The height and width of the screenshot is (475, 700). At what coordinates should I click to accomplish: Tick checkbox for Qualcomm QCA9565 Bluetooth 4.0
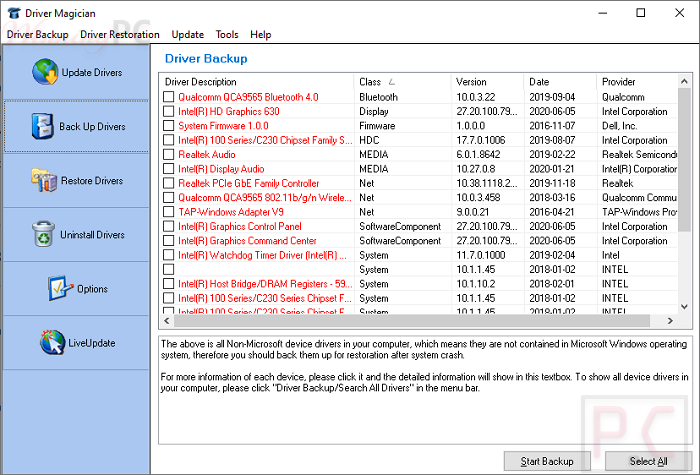tap(168, 97)
